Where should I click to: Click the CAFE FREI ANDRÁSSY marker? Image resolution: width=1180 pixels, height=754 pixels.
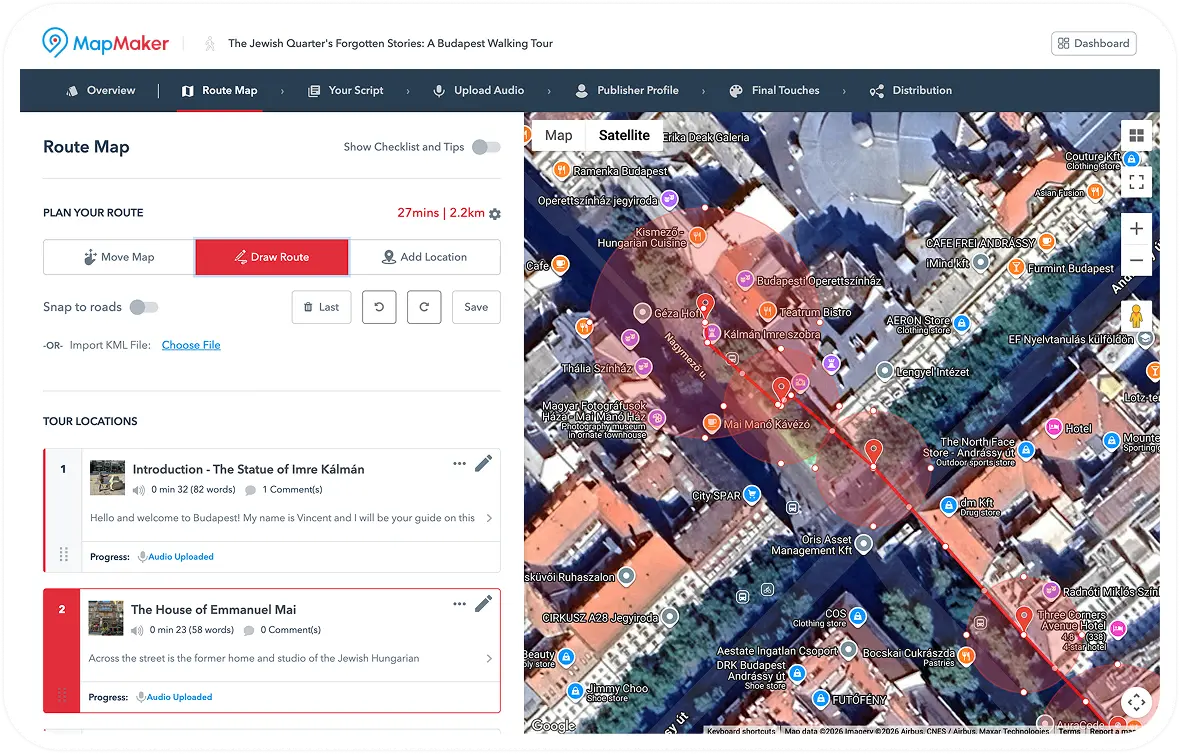pyautogui.click(x=1047, y=242)
